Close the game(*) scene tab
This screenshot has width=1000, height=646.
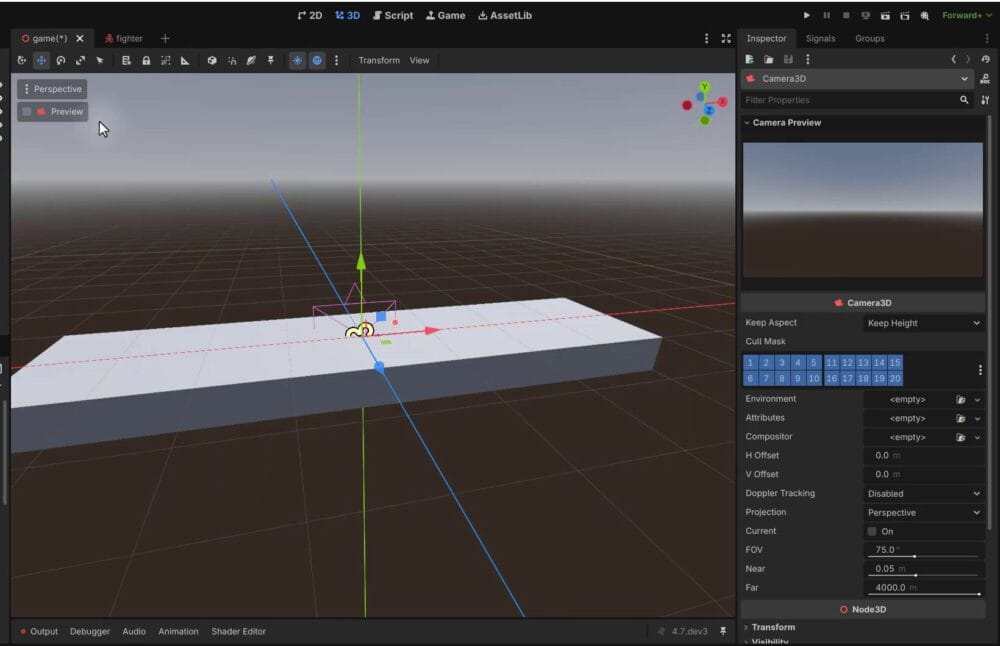pyautogui.click(x=80, y=38)
